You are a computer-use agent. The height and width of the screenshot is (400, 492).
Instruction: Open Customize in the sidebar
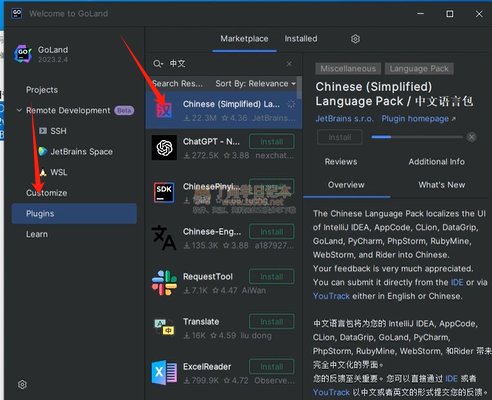tap(47, 193)
